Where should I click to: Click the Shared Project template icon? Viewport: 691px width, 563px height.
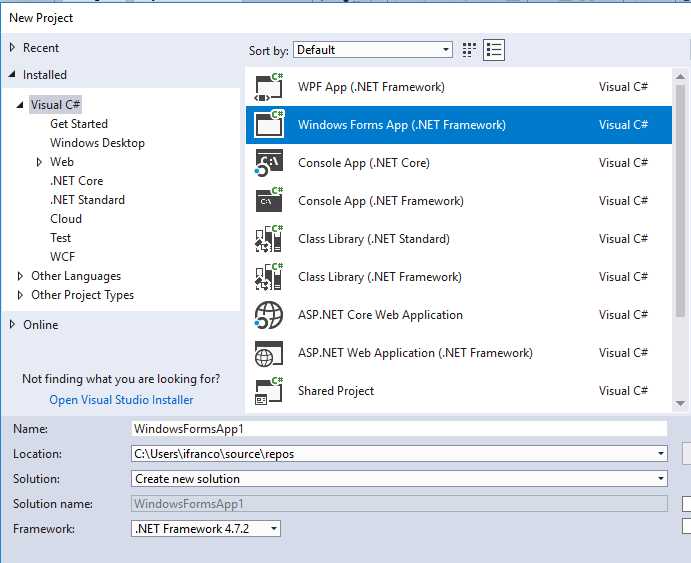coord(269,391)
